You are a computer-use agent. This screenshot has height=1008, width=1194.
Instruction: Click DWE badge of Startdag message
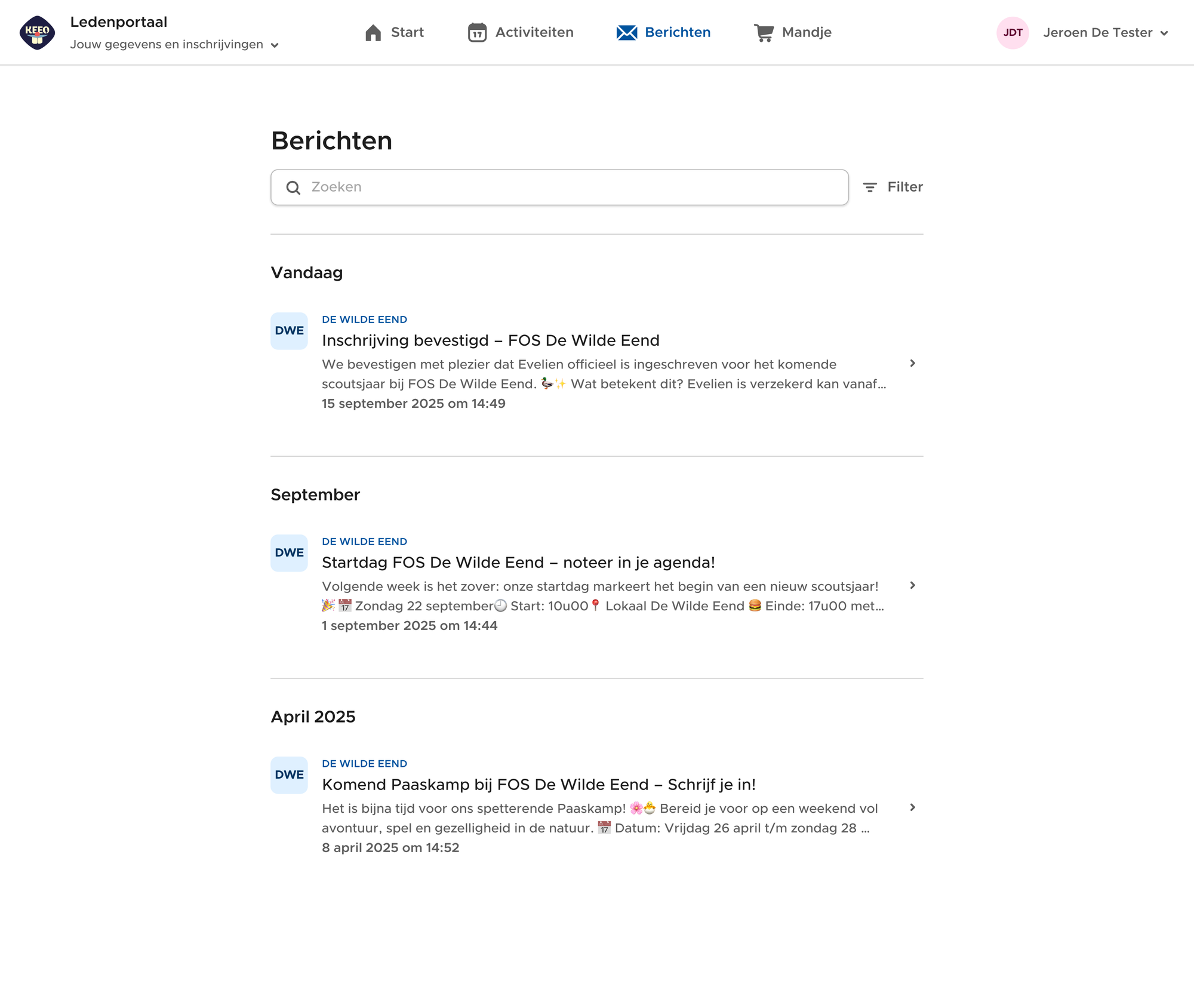point(289,553)
